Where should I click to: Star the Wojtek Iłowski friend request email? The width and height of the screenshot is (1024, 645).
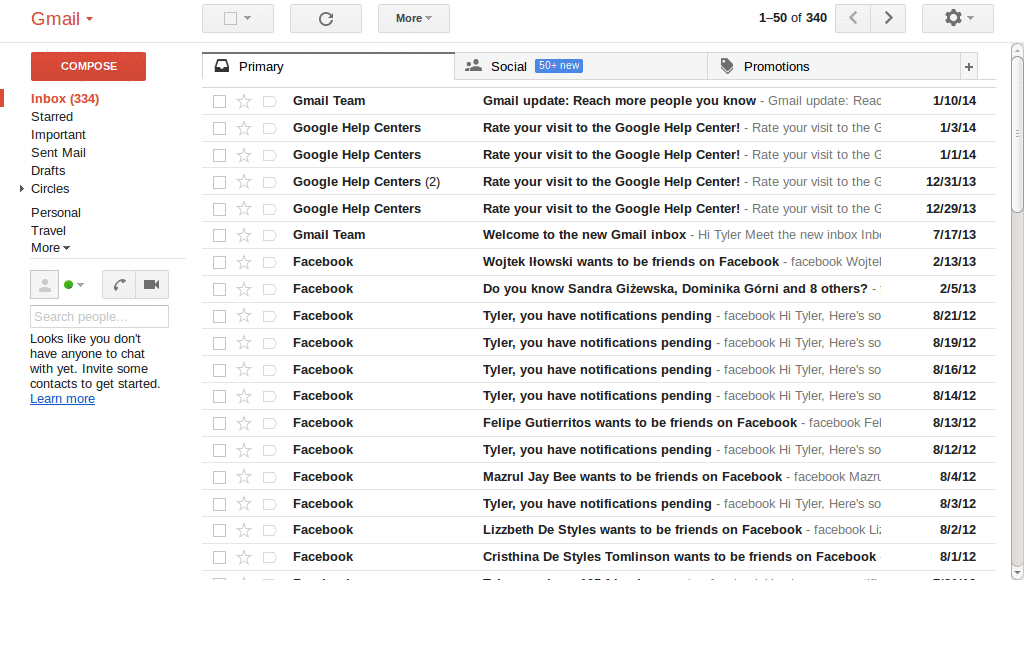[x=244, y=262]
